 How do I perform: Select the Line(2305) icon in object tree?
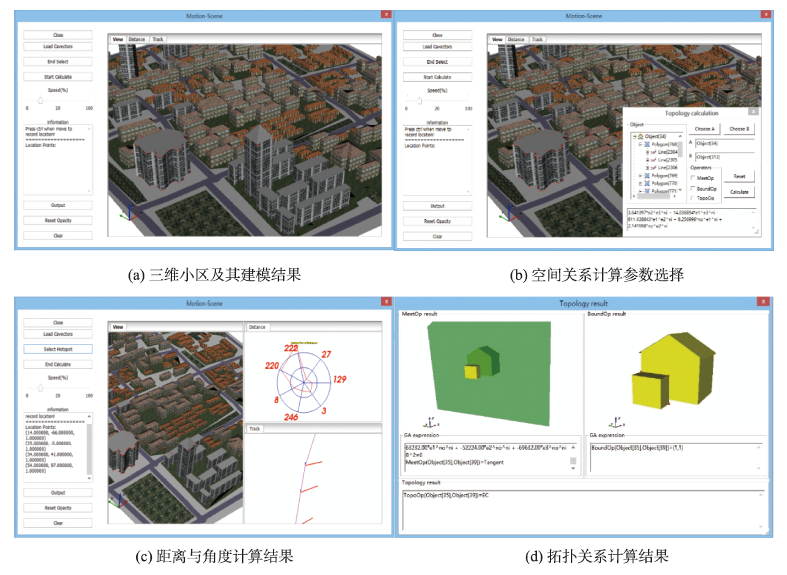(654, 158)
